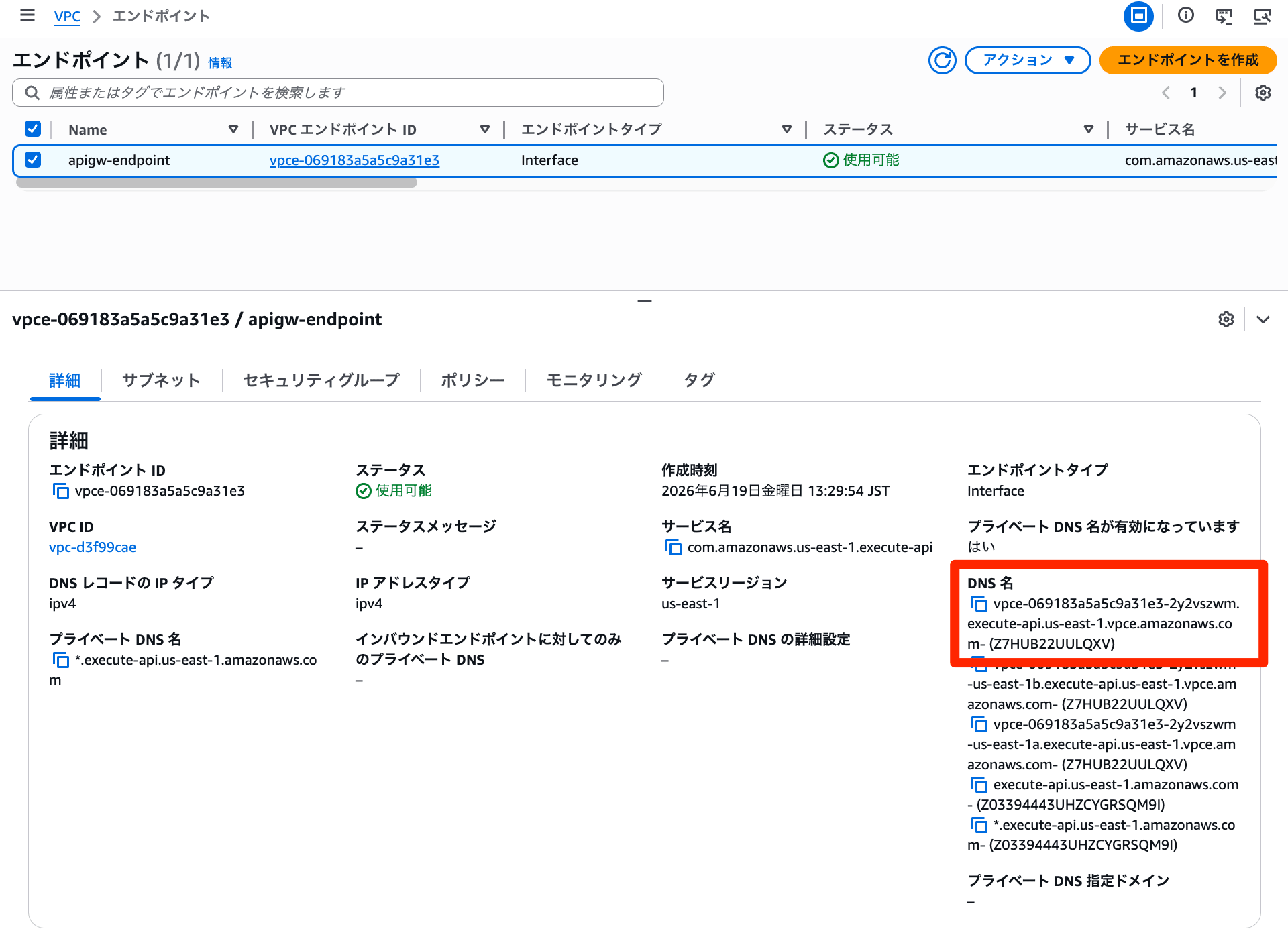Screen dimensions: 1288x943
Task: Open detail panel preferences gear
Action: pyautogui.click(x=1226, y=319)
